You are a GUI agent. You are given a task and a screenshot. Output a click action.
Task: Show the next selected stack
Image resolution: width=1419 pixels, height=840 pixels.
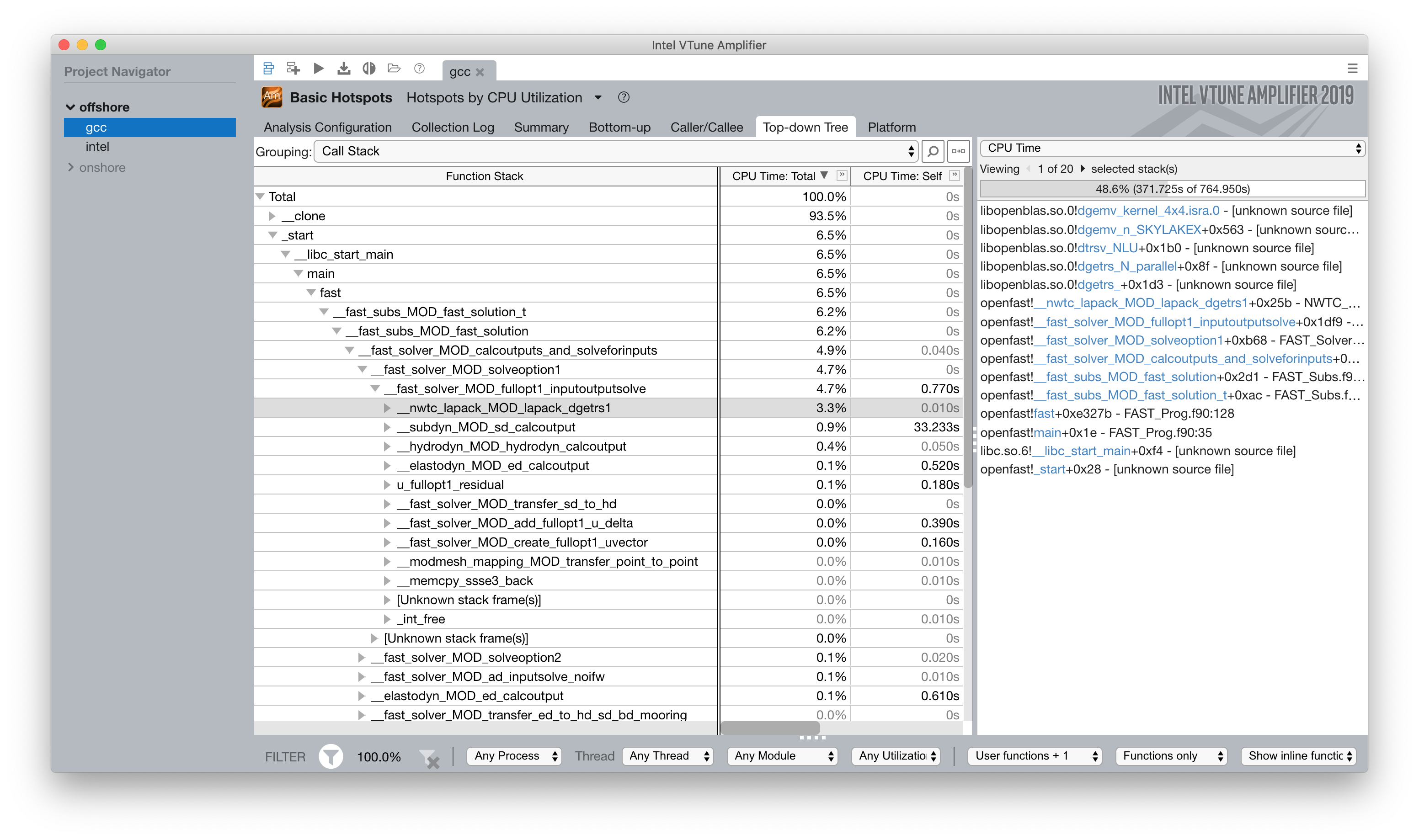(1083, 169)
